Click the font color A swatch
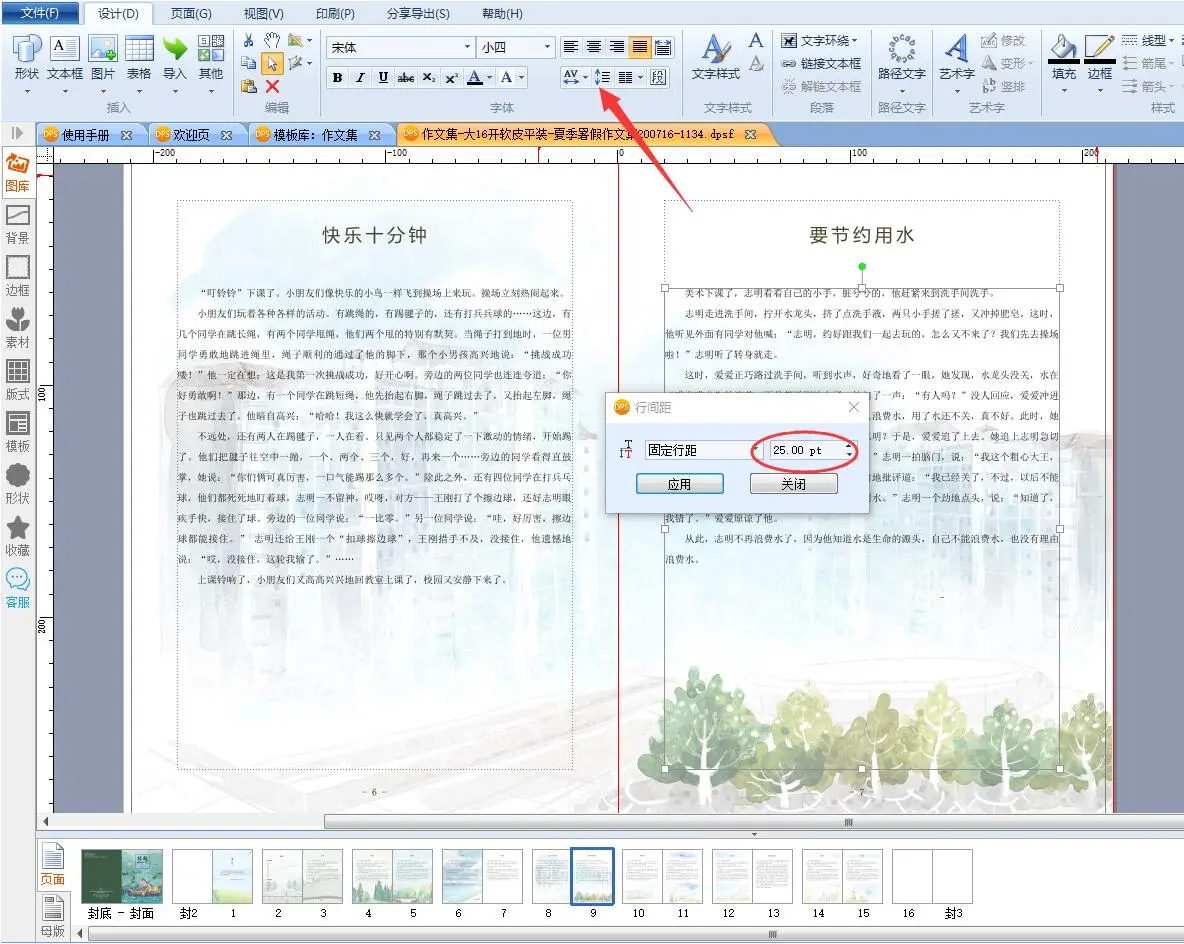This screenshot has height=944, width=1184. pyautogui.click(x=474, y=77)
